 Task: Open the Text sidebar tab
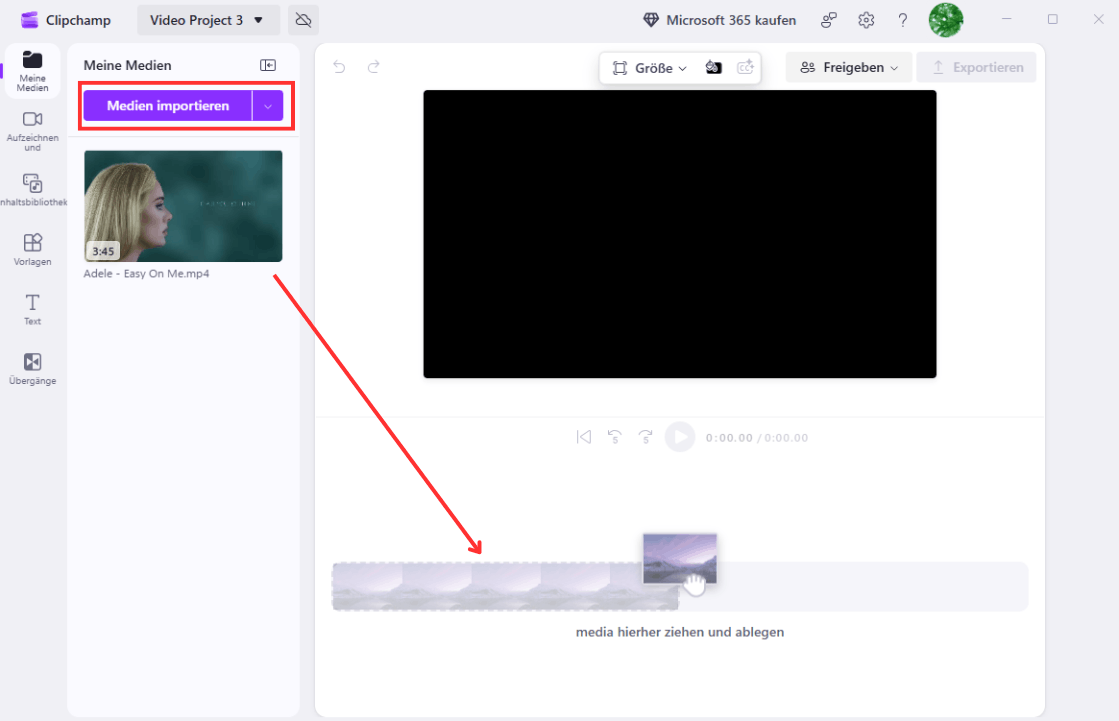pos(32,309)
